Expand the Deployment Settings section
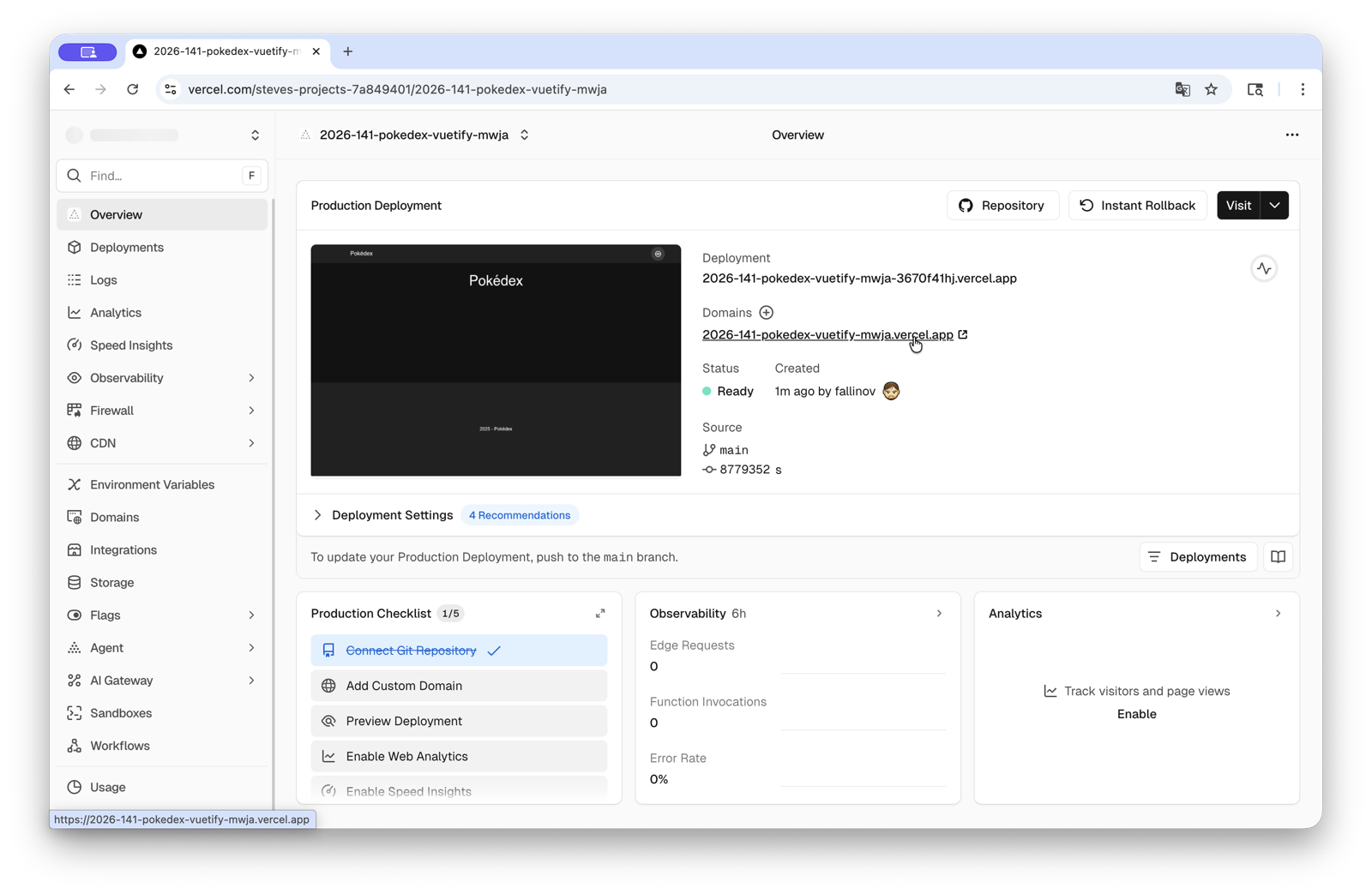 click(317, 515)
